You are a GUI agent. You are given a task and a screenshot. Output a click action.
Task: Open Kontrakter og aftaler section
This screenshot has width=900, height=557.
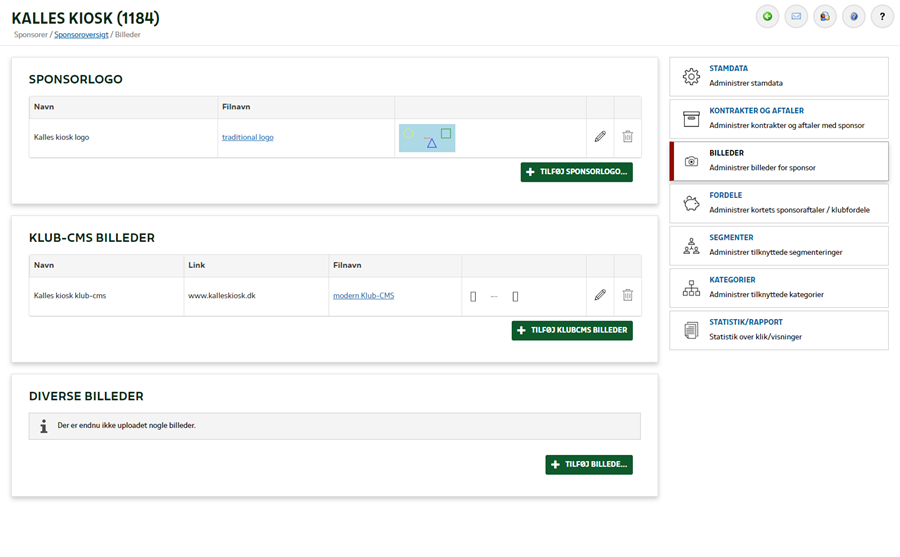[x=779, y=119]
